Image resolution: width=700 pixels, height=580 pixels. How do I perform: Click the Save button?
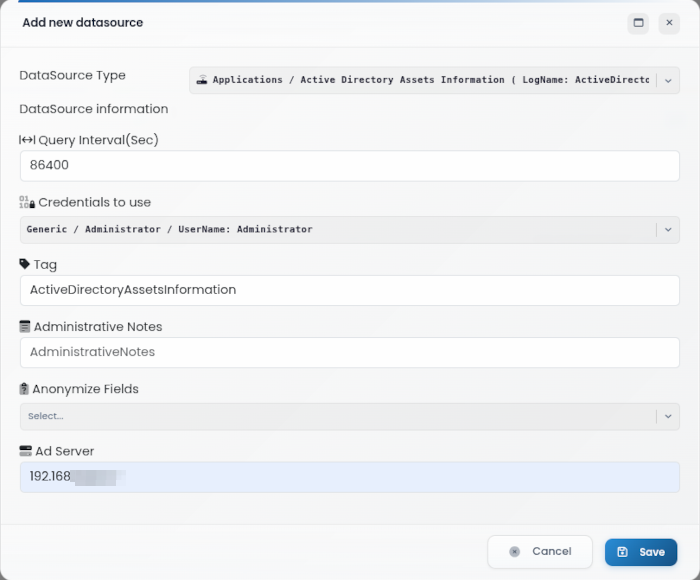641,552
